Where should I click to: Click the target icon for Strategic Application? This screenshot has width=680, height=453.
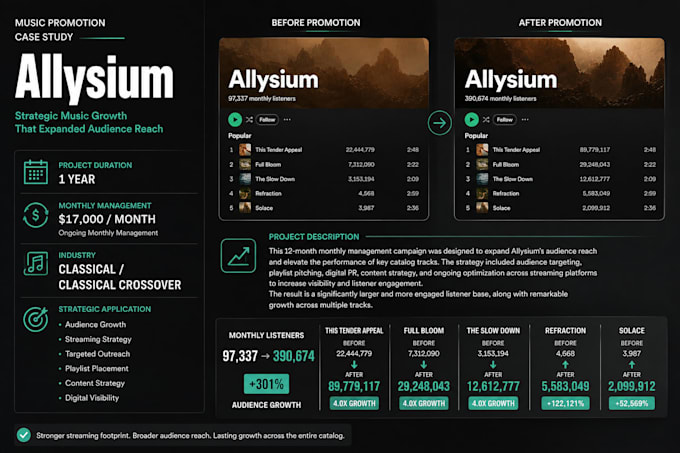(36, 319)
